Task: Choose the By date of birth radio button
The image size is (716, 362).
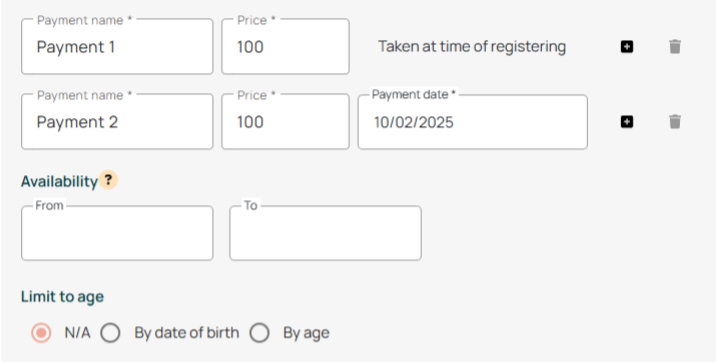Action: point(111,333)
